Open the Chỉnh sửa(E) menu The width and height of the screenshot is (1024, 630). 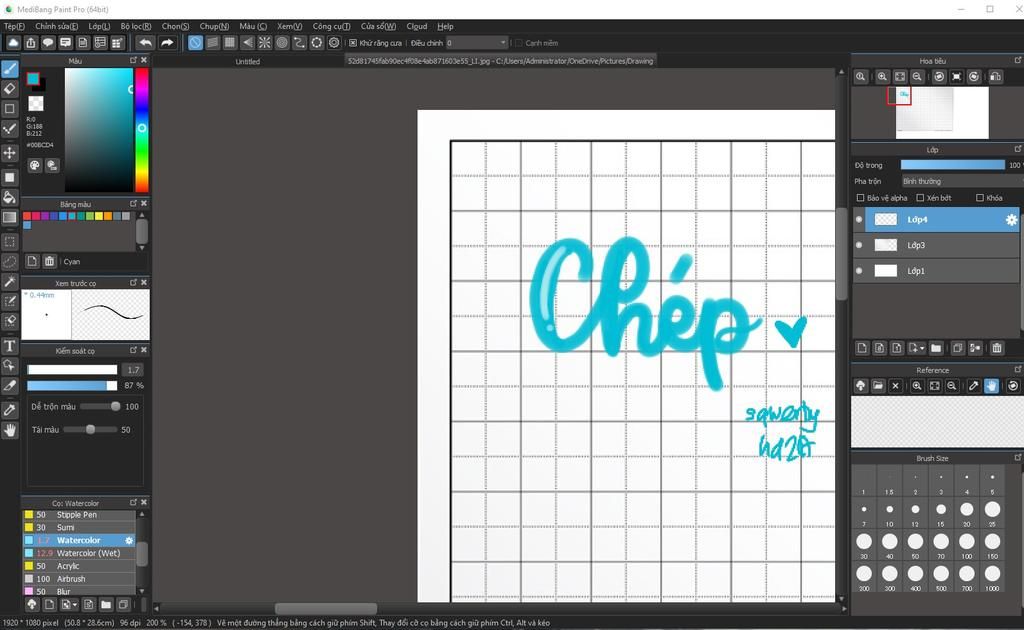pyautogui.click(x=56, y=27)
